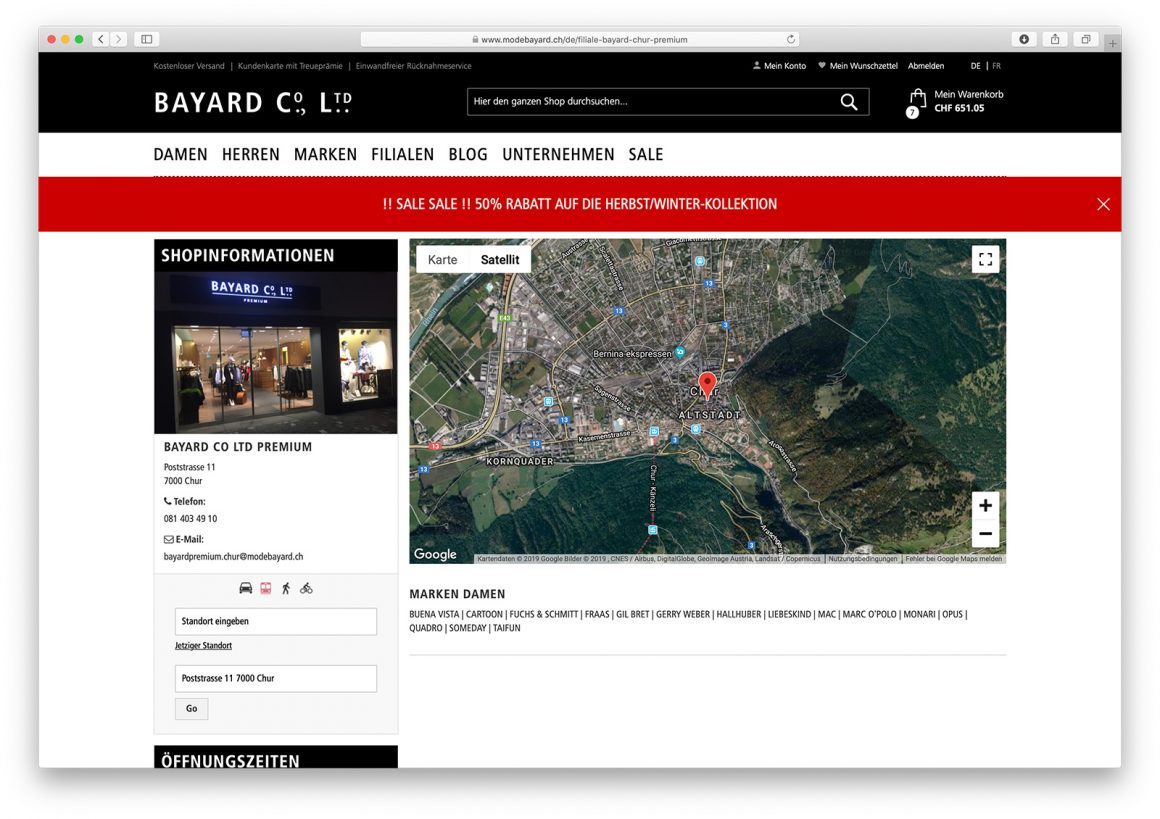Click Fehler bei Google Maps melden
The height and width of the screenshot is (819, 1160).
click(x=954, y=559)
